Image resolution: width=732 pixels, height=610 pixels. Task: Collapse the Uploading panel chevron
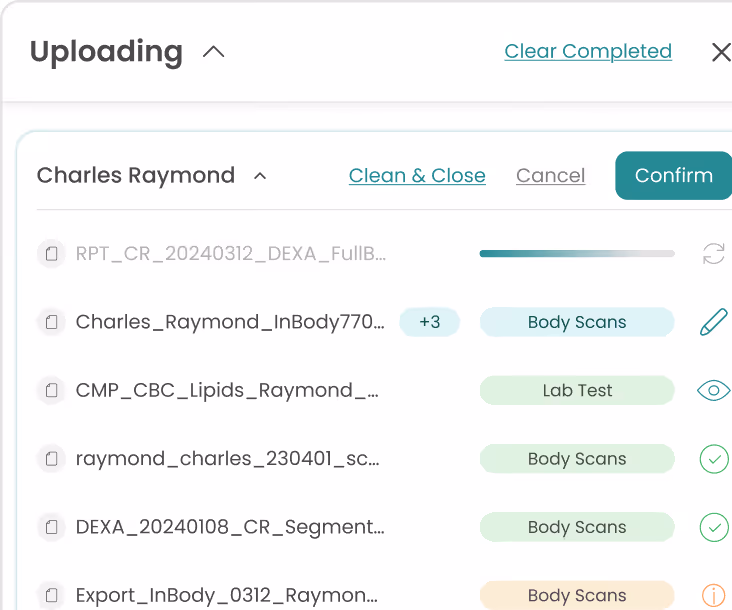[213, 52]
